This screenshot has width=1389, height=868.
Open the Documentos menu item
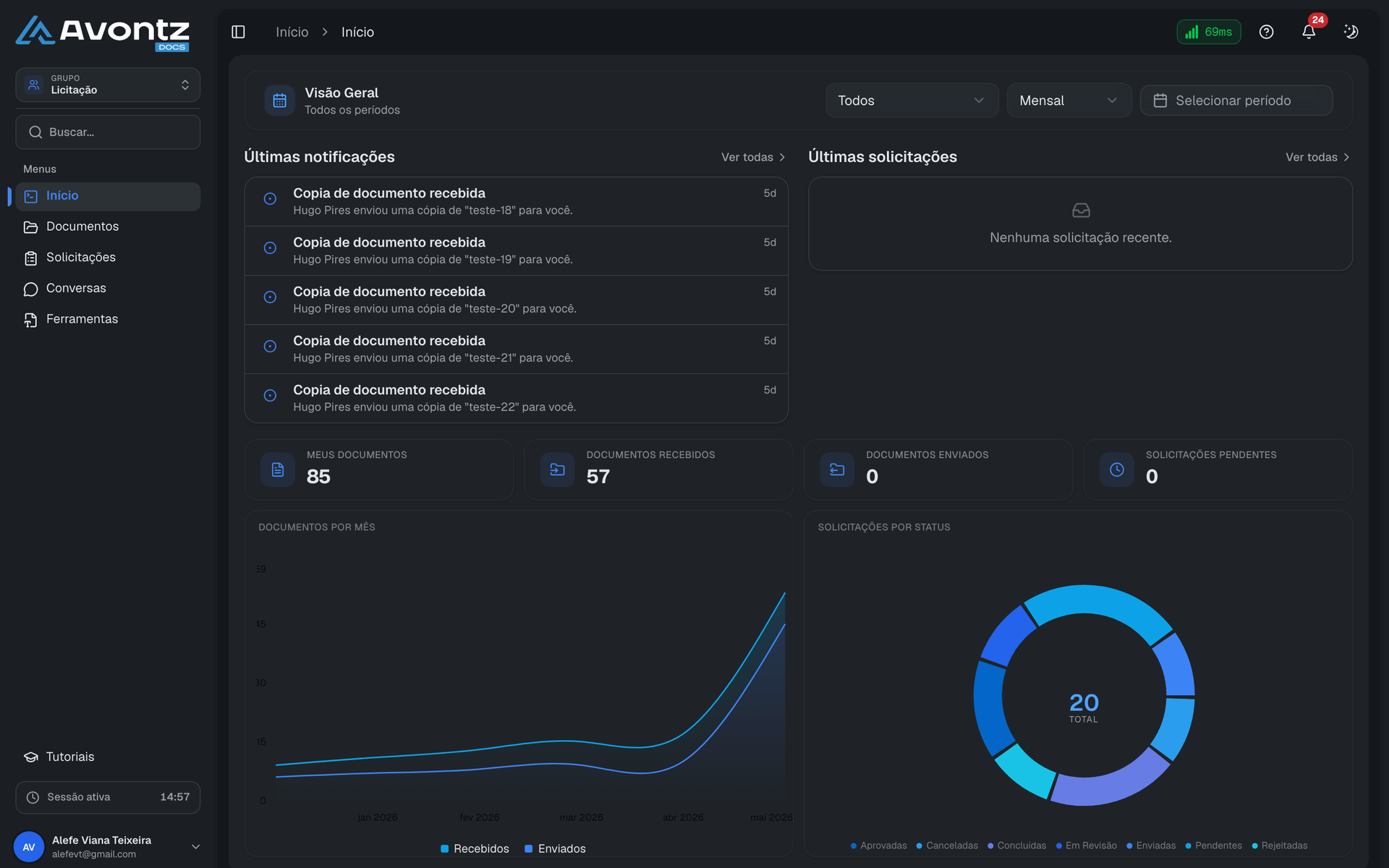tap(108, 227)
